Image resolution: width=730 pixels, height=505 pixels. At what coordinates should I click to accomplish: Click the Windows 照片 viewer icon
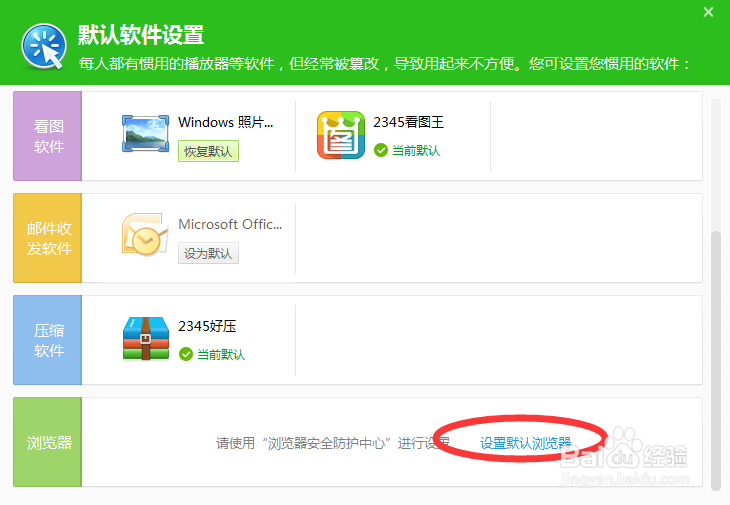(145, 133)
